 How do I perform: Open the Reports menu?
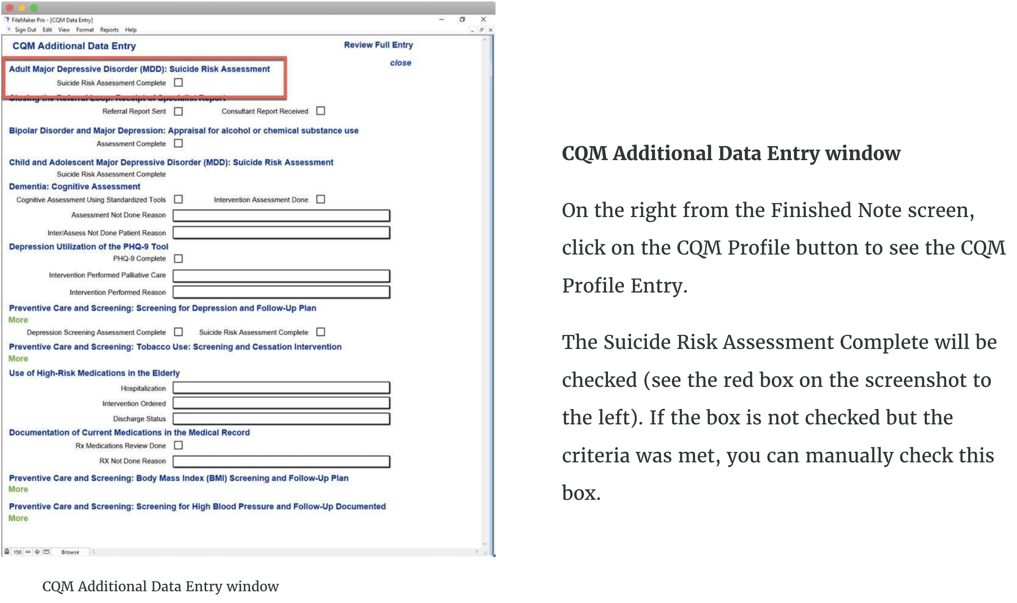(109, 30)
